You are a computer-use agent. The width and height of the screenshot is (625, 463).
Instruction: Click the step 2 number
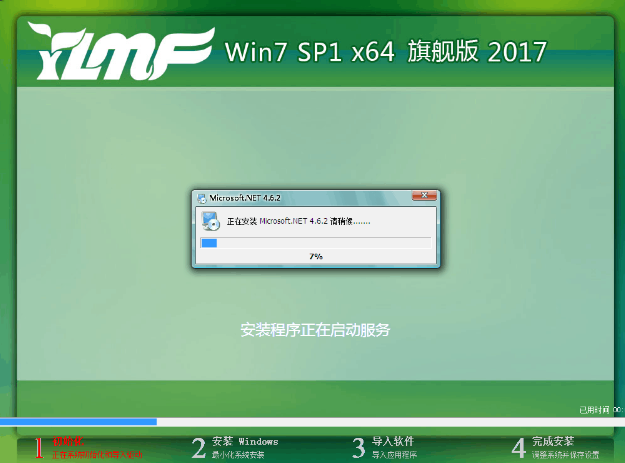tap(198, 447)
